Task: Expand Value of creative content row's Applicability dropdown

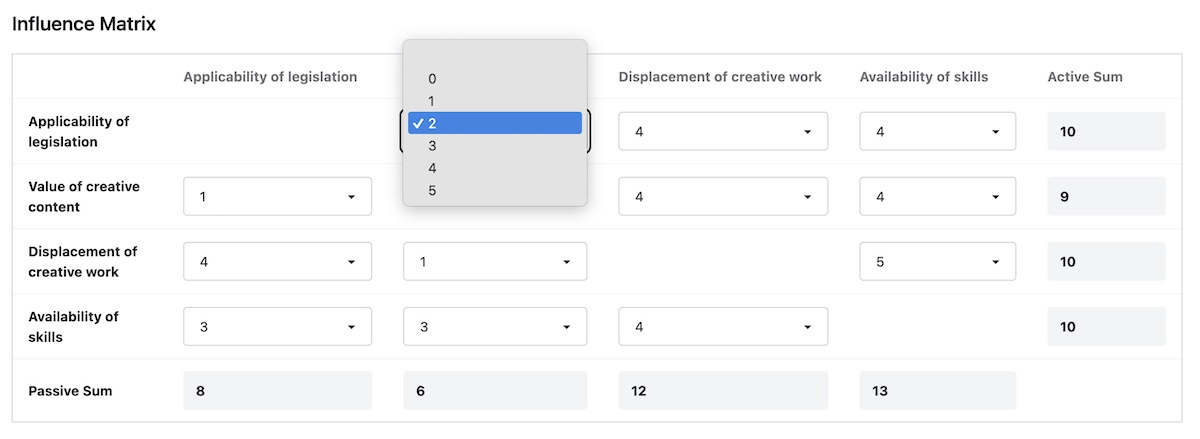Action: pos(277,196)
